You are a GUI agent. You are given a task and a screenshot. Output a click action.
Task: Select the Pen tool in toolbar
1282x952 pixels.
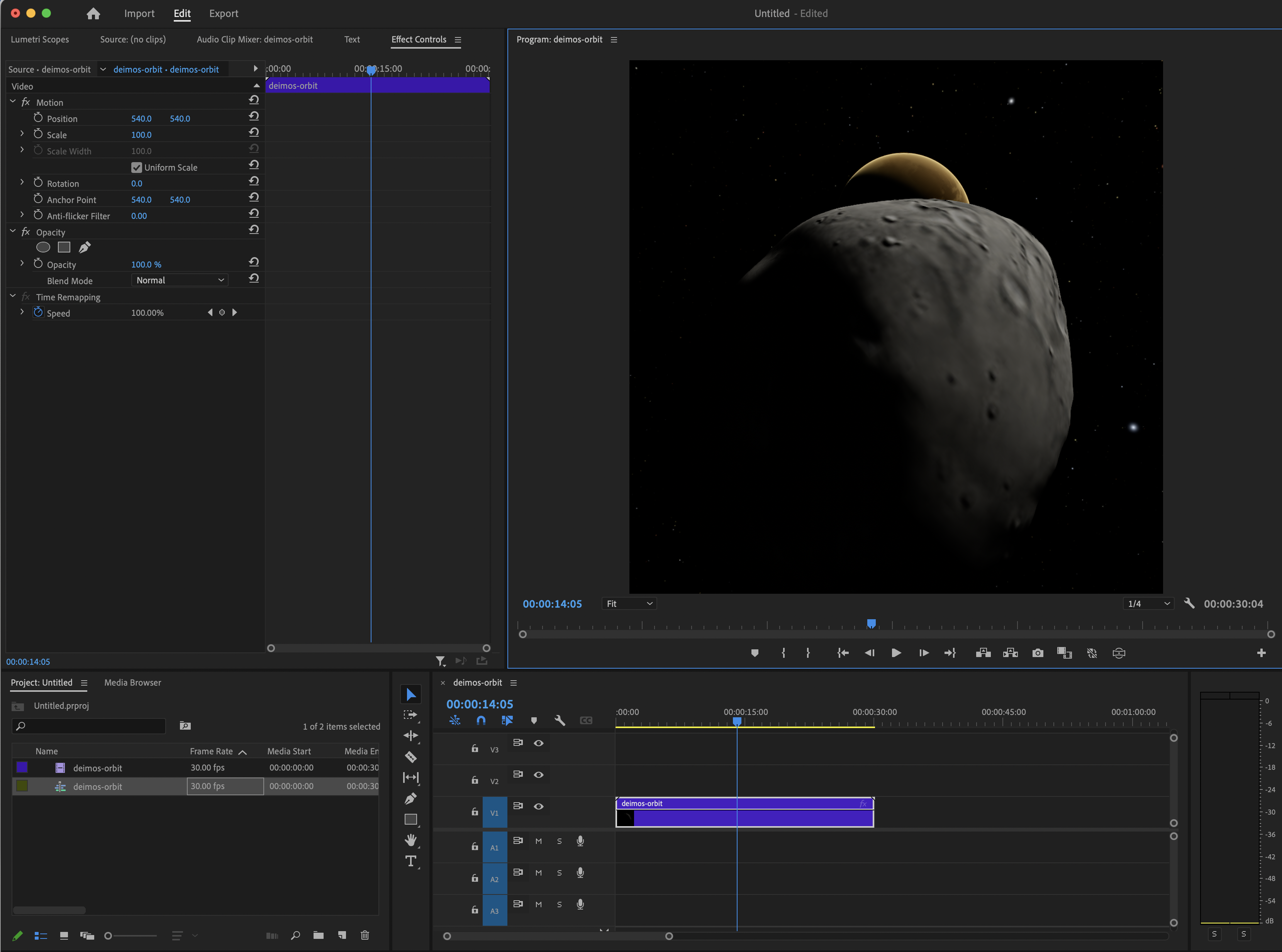point(410,799)
